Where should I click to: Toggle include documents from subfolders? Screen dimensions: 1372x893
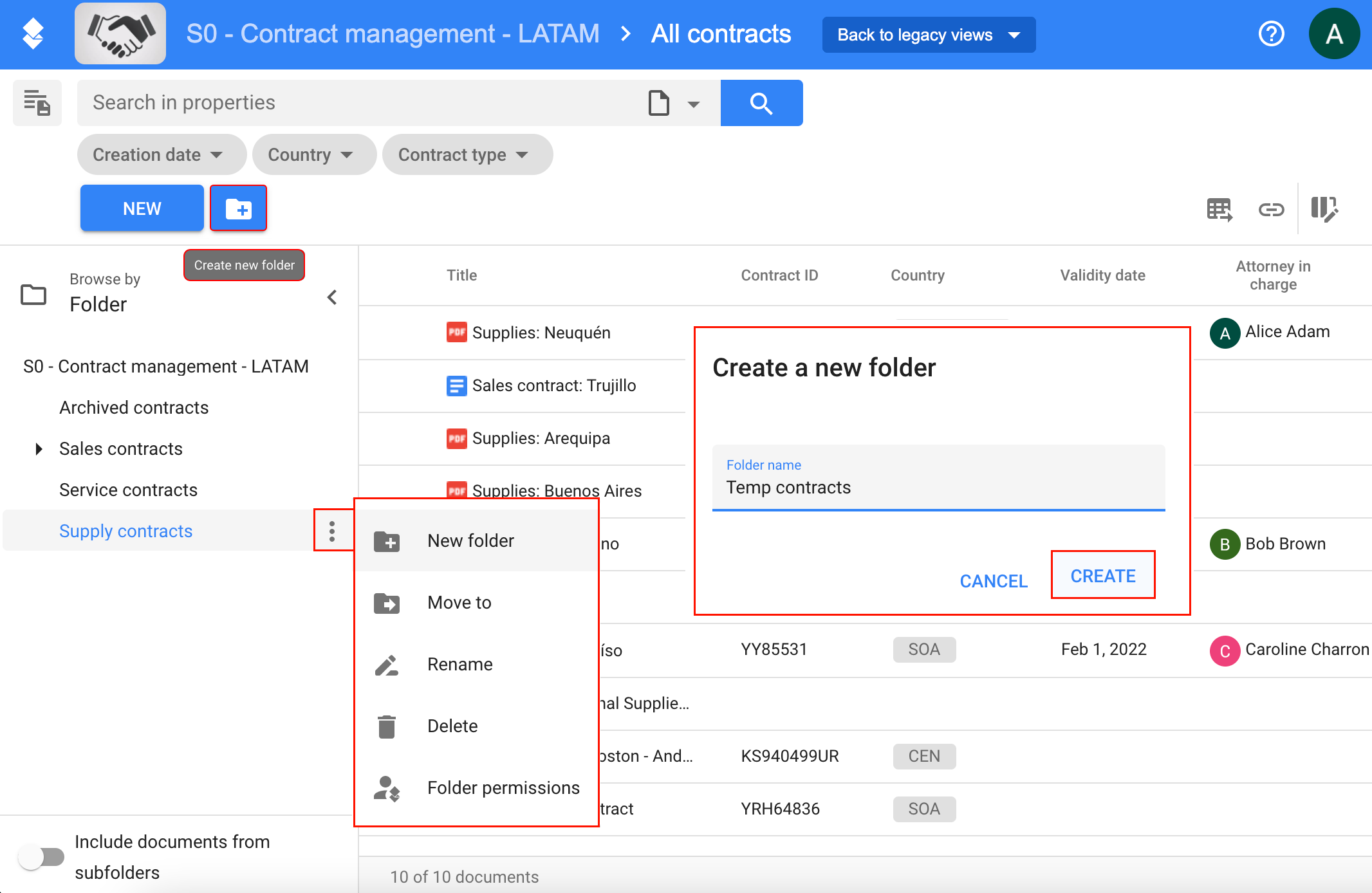tap(42, 856)
